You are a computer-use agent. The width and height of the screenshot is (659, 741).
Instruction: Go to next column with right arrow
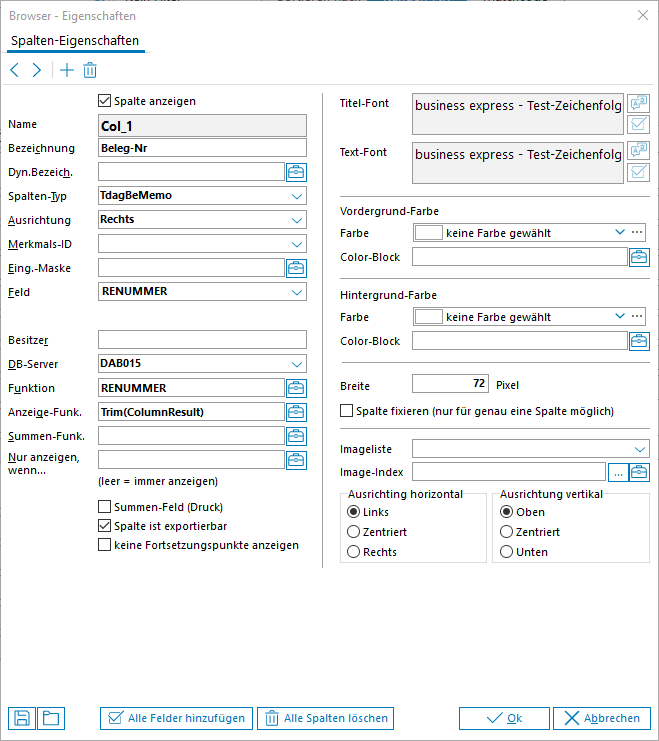(37, 70)
